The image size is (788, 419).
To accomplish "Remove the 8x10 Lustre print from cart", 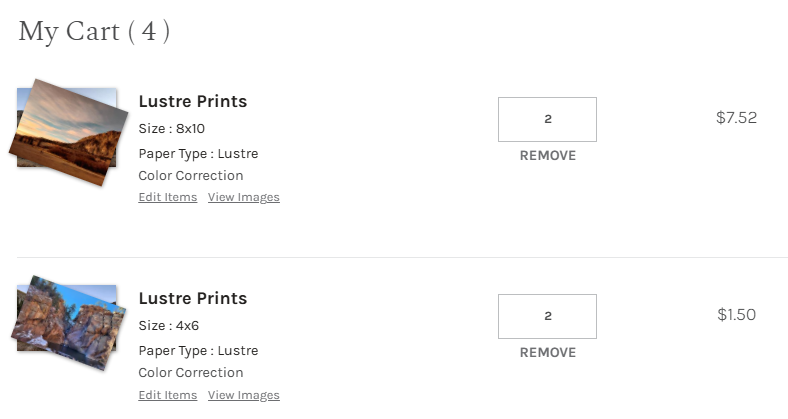I will click(x=547, y=155).
